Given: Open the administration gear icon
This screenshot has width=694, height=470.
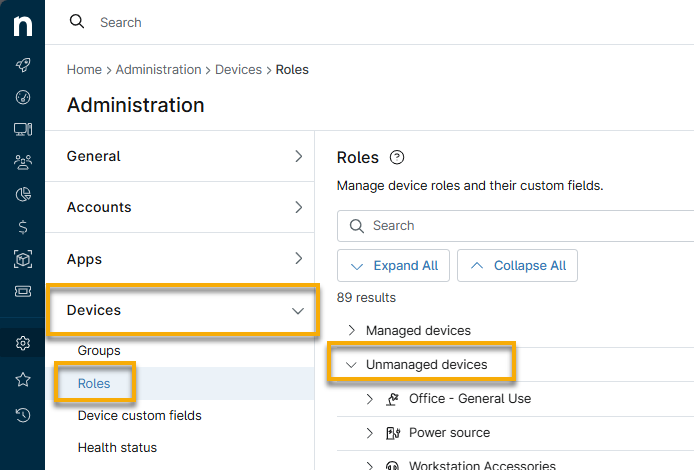Looking at the screenshot, I should tap(23, 343).
